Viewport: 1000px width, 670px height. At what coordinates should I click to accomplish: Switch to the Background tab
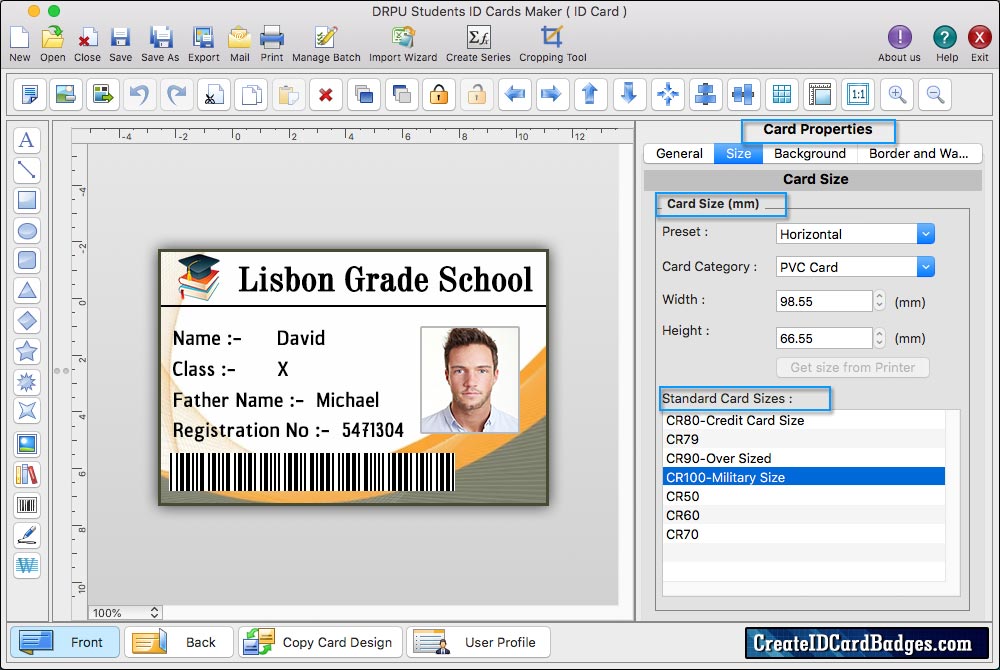[809, 154]
